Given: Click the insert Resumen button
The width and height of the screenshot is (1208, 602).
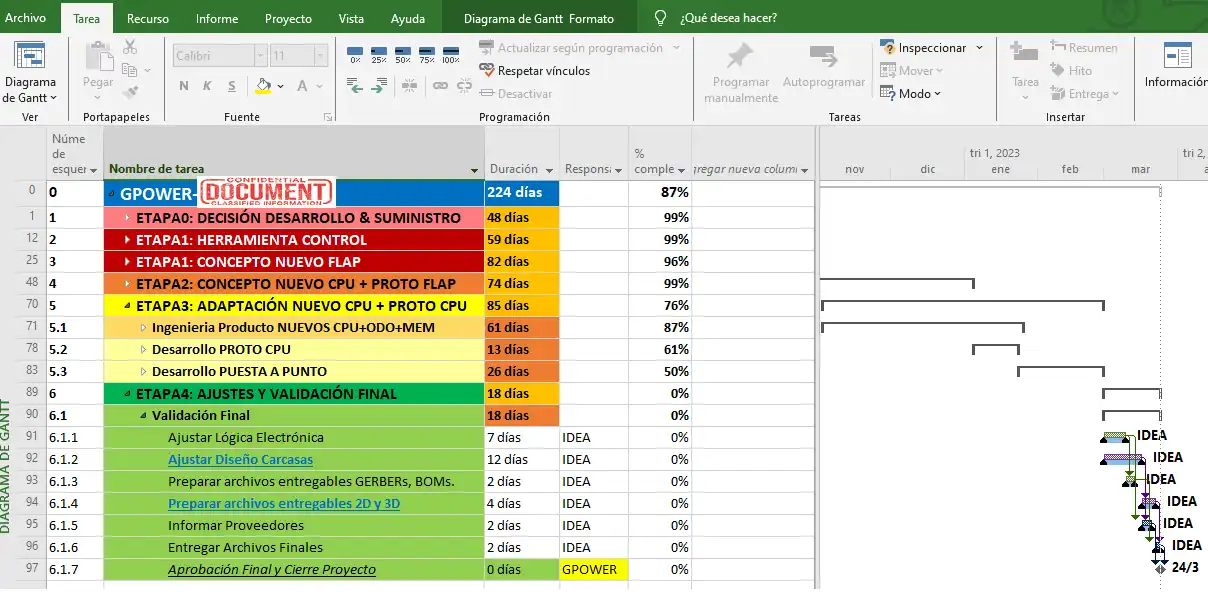Looking at the screenshot, I should pos(1083,48).
